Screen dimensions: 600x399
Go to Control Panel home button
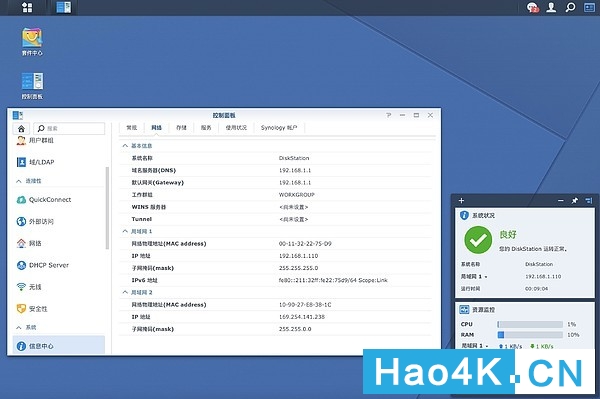[21, 128]
